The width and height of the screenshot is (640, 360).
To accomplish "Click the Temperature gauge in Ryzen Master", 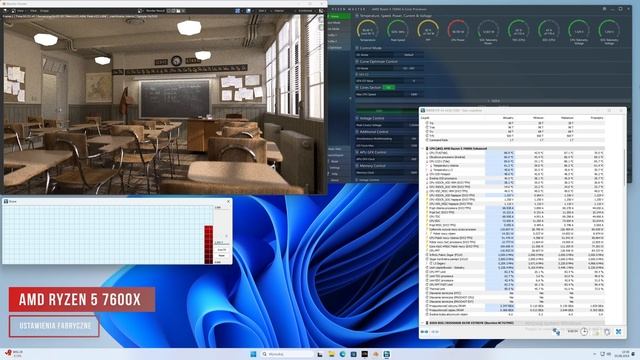I will 367,31.
